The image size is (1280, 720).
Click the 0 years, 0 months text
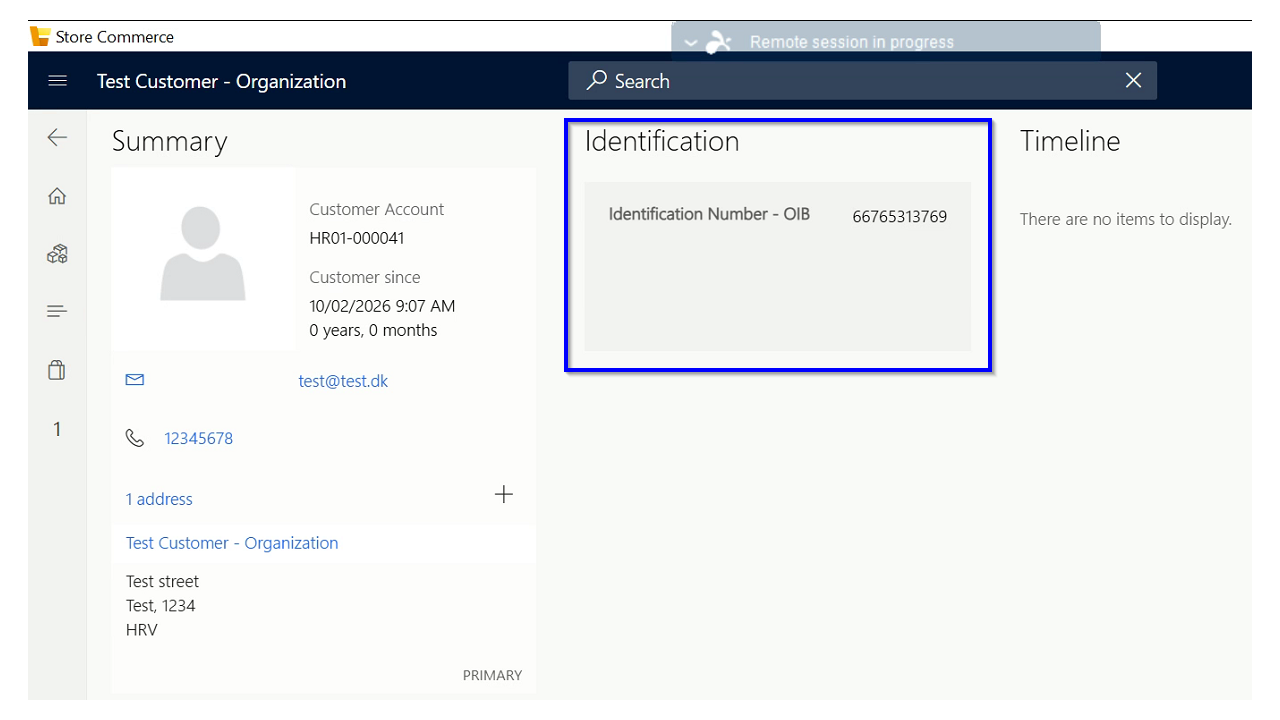[x=373, y=330]
